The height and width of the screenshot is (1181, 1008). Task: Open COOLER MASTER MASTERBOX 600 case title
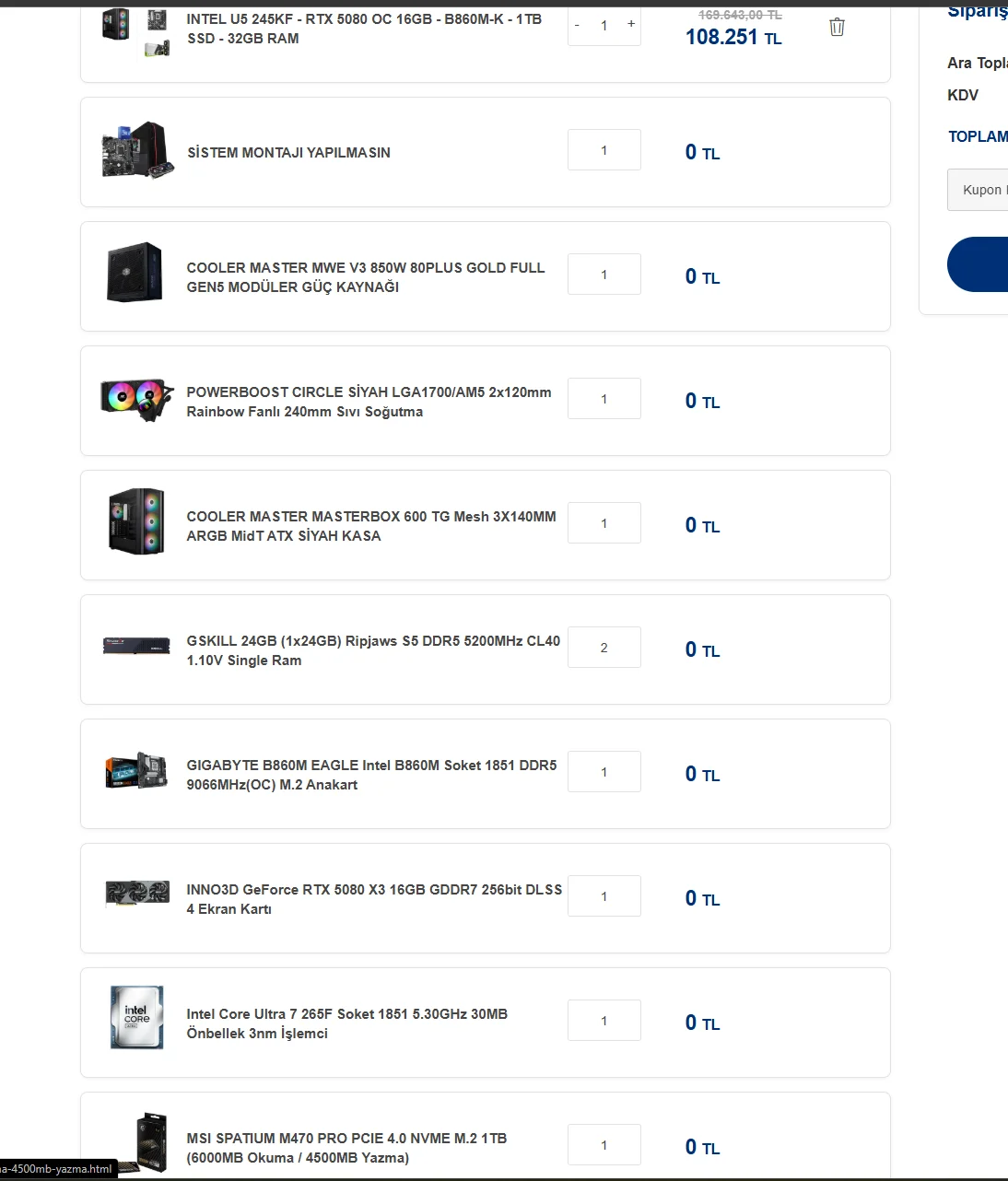click(x=371, y=526)
